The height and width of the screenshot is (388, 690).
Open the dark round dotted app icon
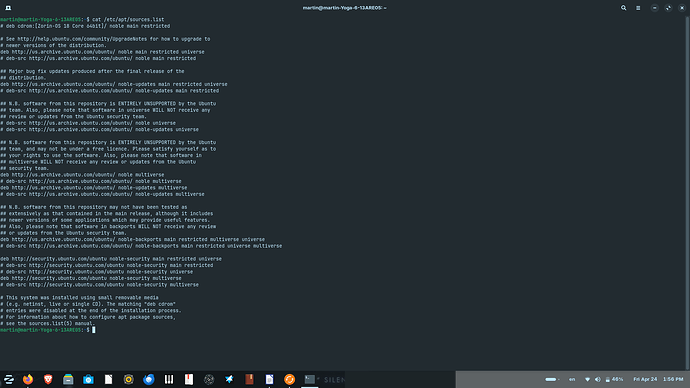(x=209, y=379)
